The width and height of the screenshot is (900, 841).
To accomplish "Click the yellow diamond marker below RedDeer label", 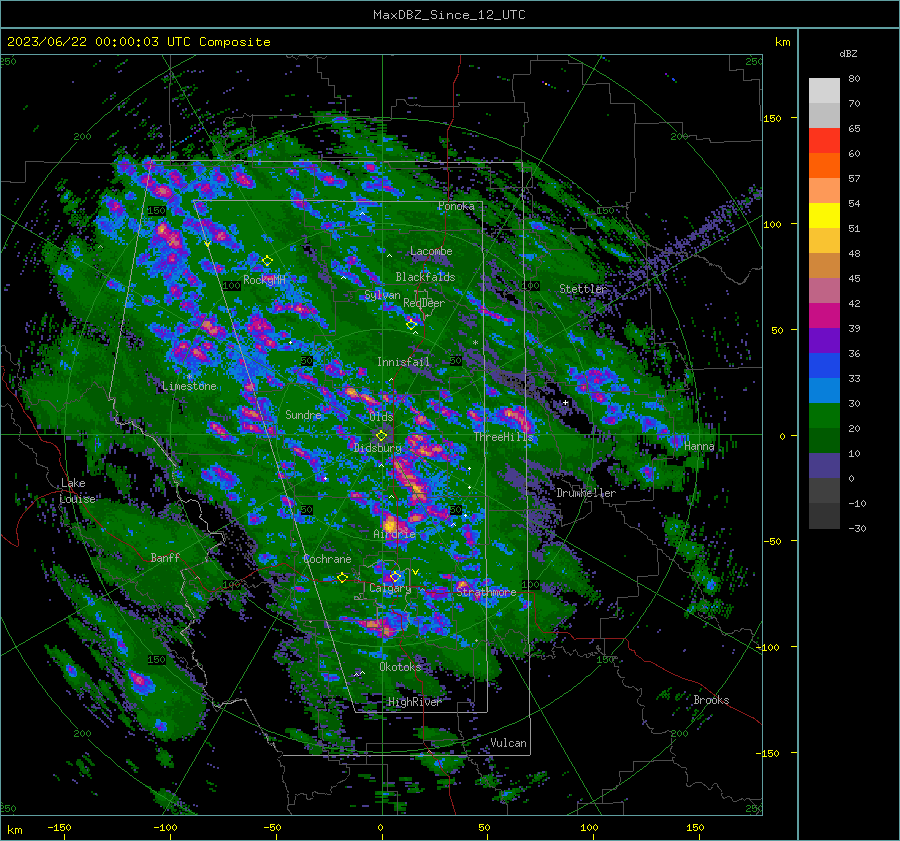I will (411, 325).
